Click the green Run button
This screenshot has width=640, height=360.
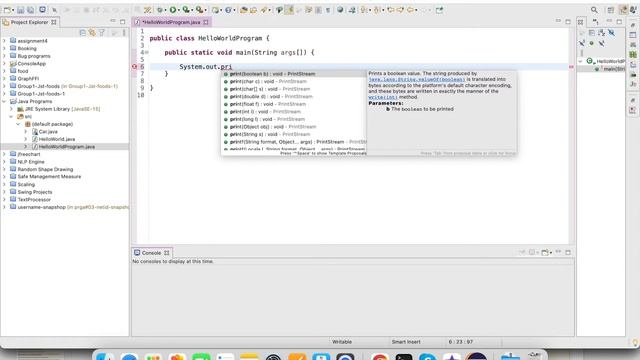[173, 10]
